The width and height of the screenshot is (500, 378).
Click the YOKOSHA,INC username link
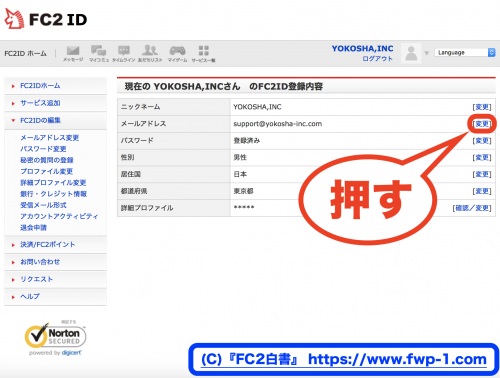pyautogui.click(x=362, y=49)
